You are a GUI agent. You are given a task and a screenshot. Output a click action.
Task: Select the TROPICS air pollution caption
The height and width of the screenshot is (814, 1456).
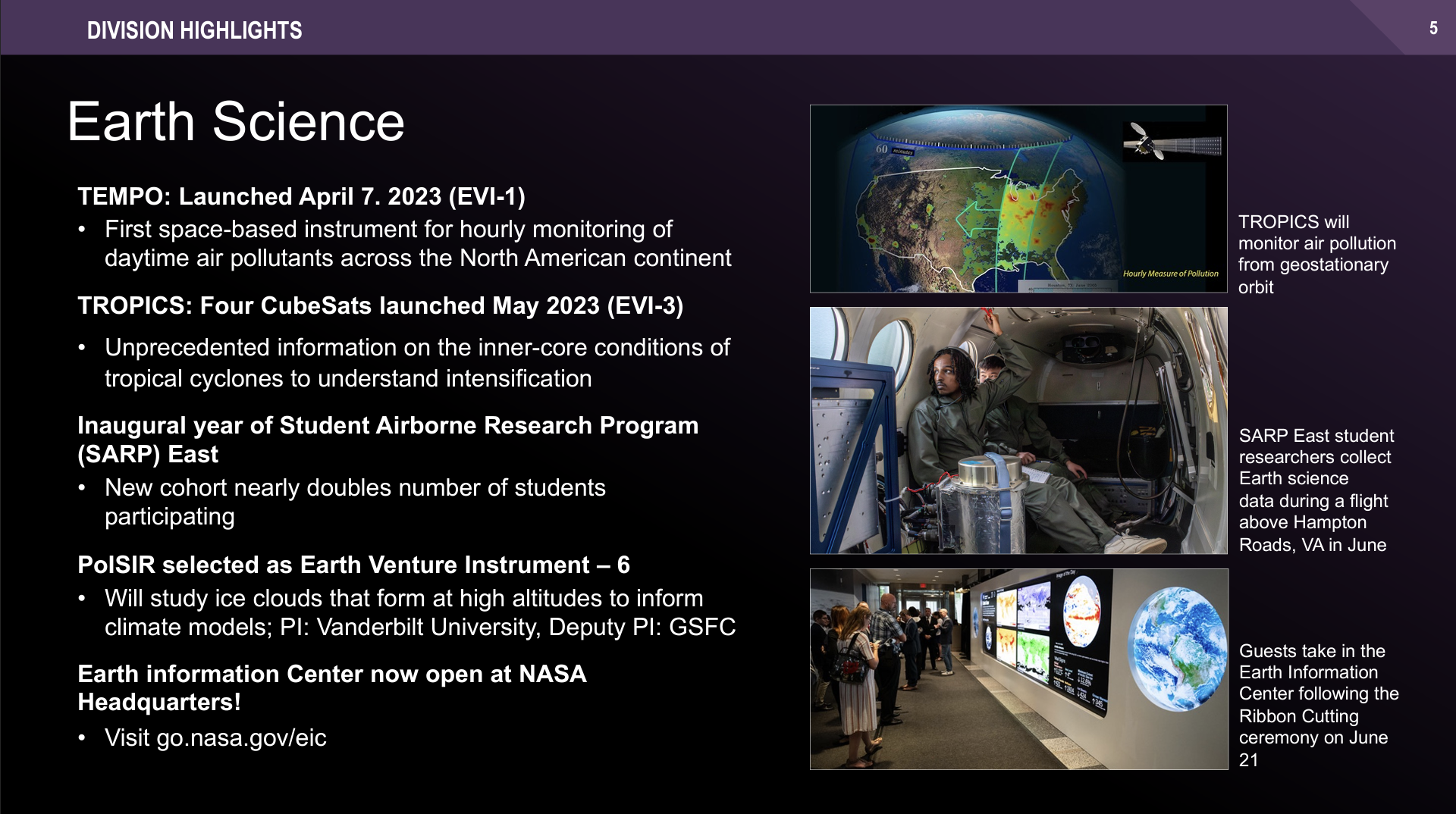pyautogui.click(x=1317, y=254)
